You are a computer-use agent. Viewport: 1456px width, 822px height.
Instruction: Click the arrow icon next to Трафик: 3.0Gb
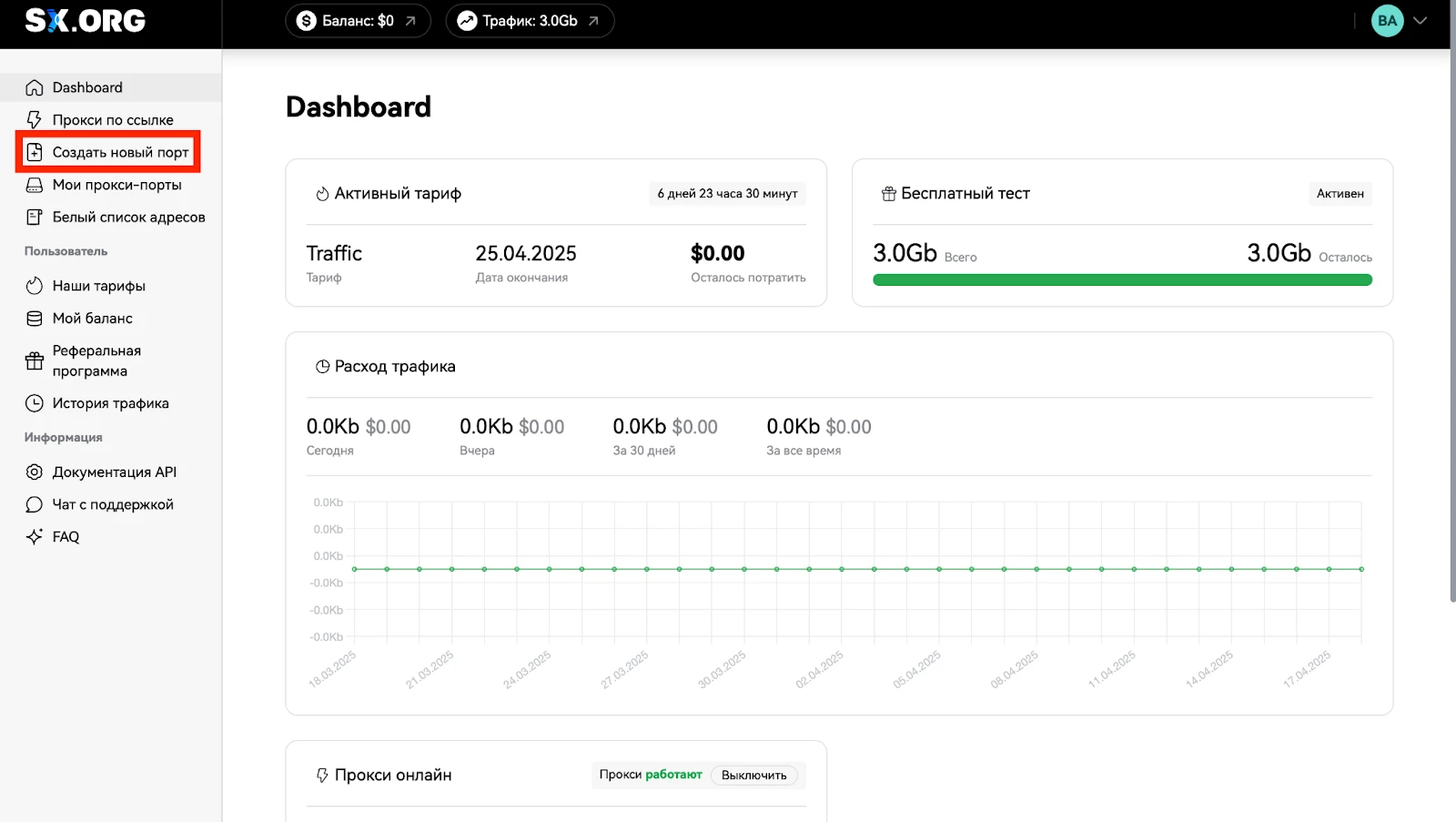click(x=593, y=21)
